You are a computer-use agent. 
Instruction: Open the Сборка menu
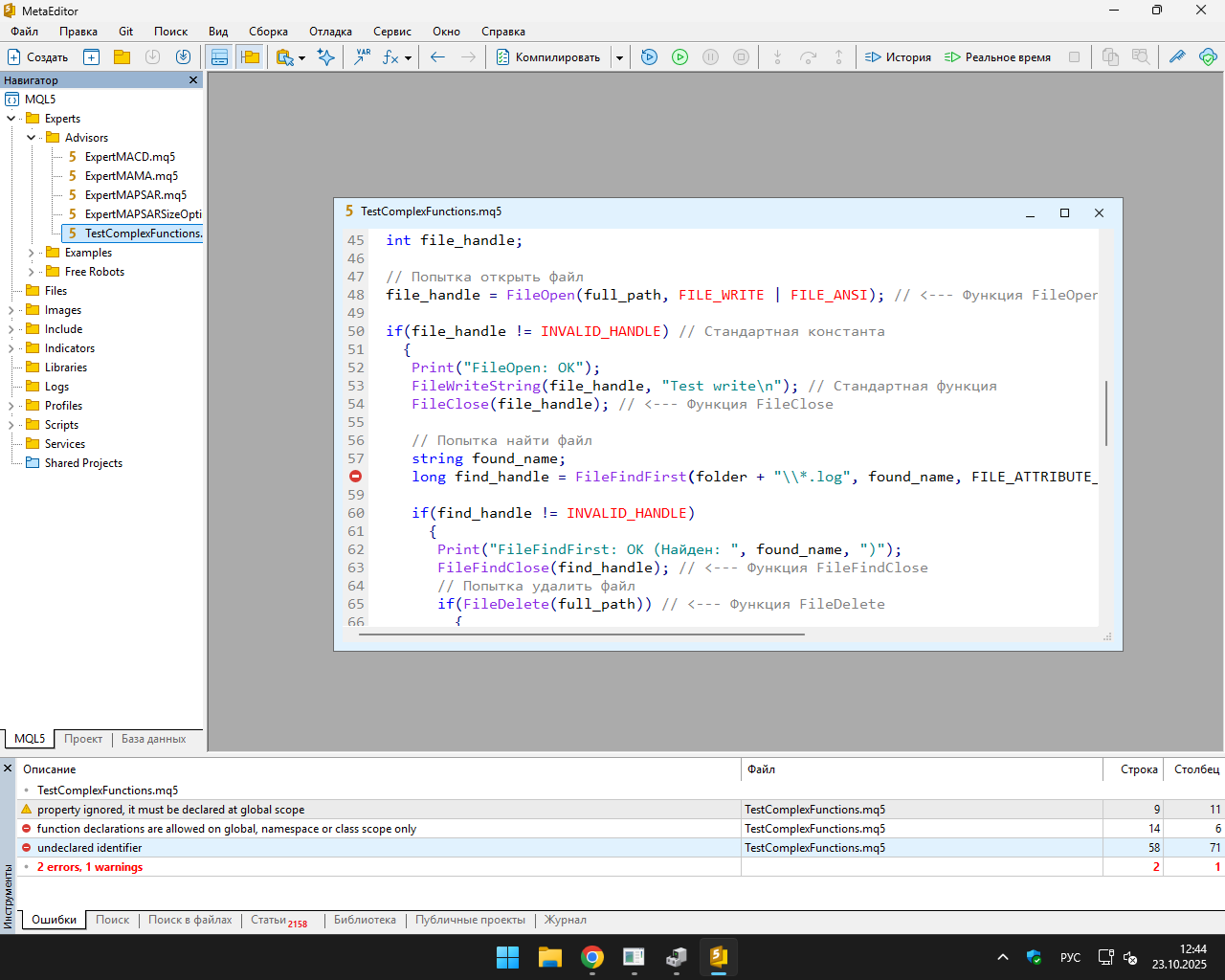[x=268, y=32]
